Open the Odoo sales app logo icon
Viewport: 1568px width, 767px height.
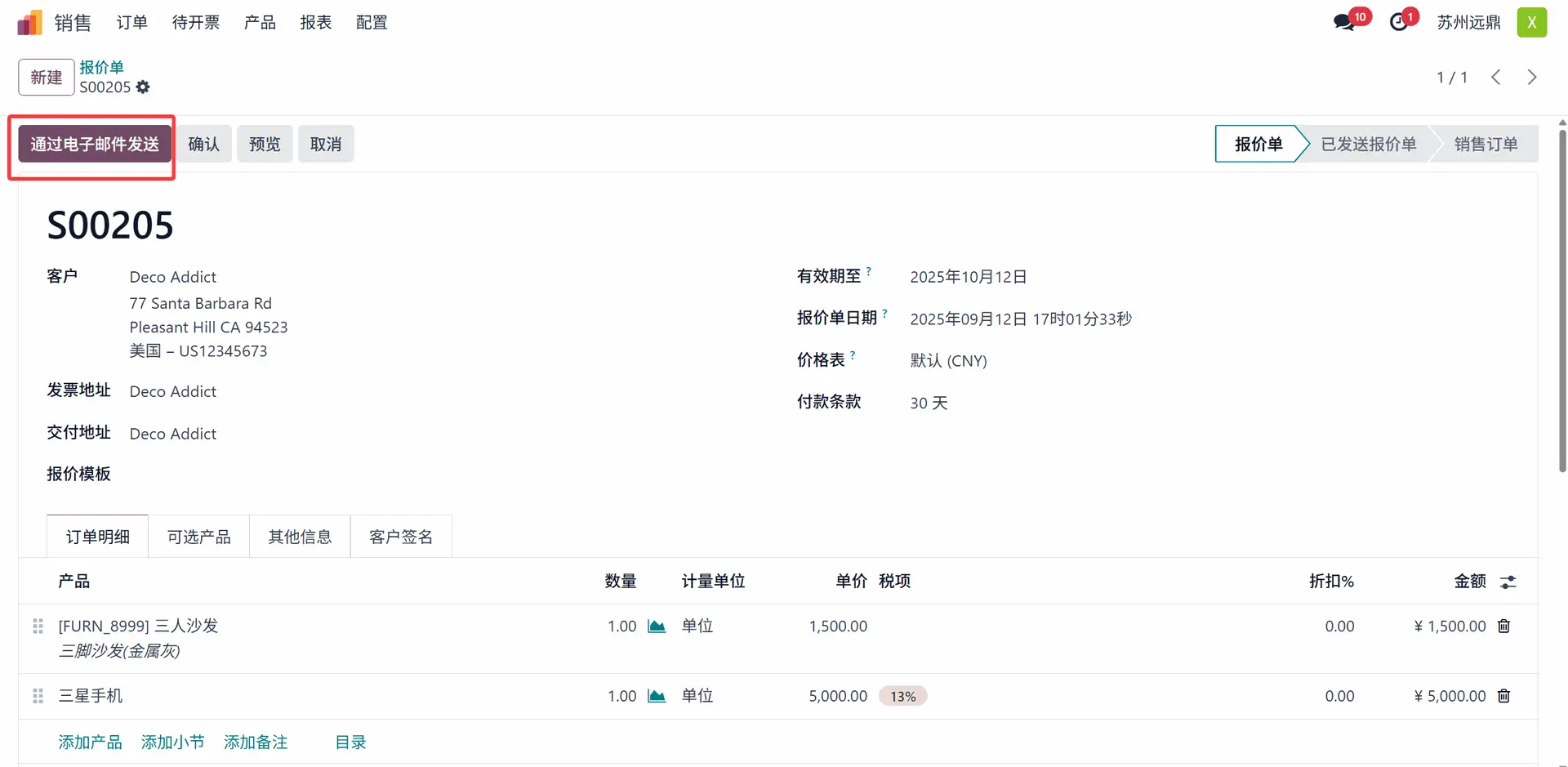[x=29, y=23]
